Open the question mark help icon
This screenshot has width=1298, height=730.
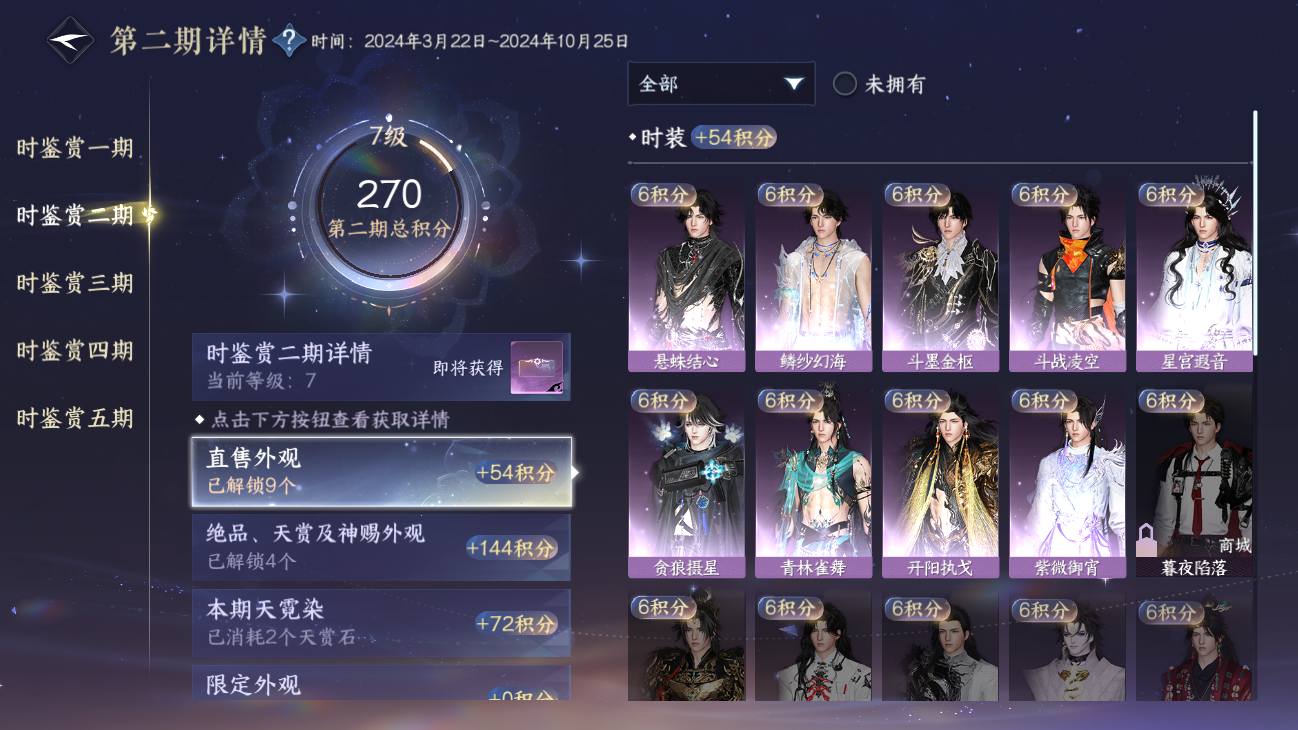[289, 41]
